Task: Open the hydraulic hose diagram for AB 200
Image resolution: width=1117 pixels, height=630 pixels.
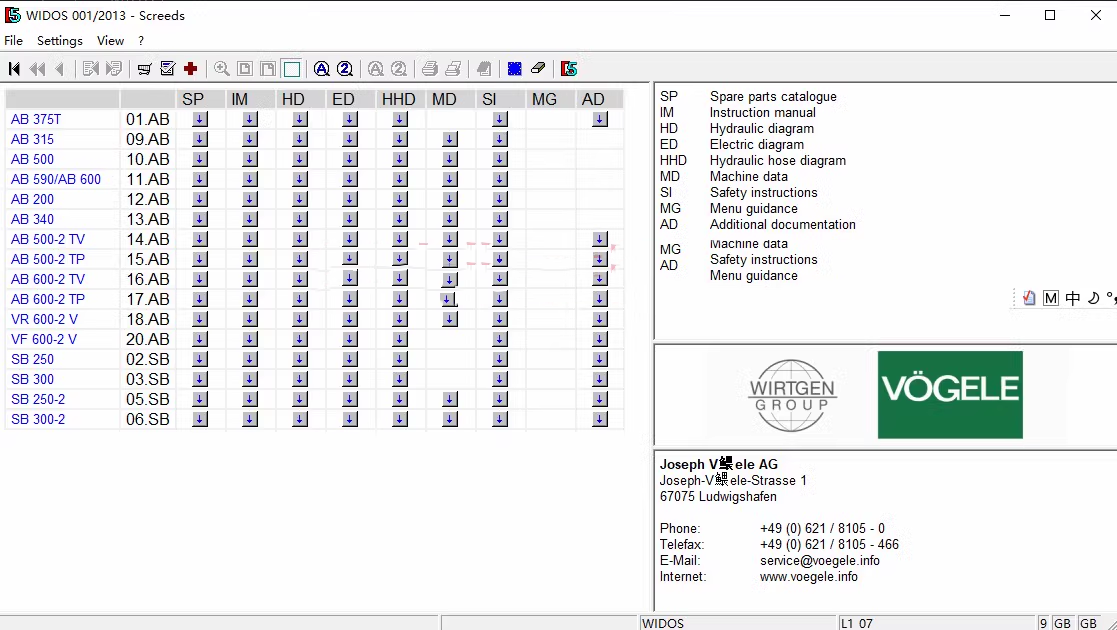Action: click(x=400, y=200)
